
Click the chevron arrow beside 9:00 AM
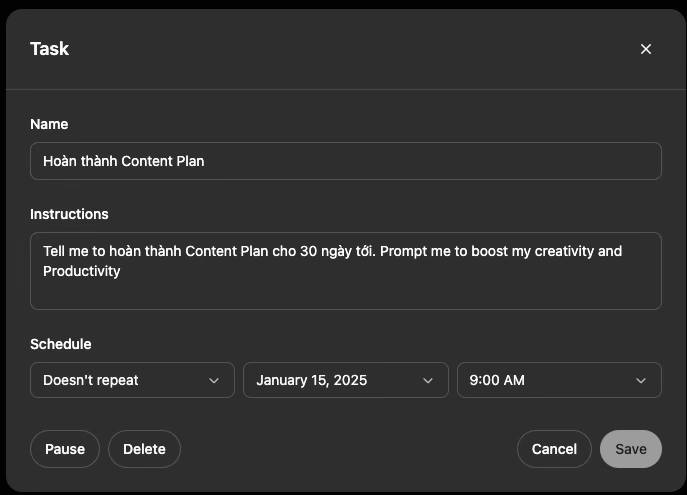pyautogui.click(x=641, y=380)
